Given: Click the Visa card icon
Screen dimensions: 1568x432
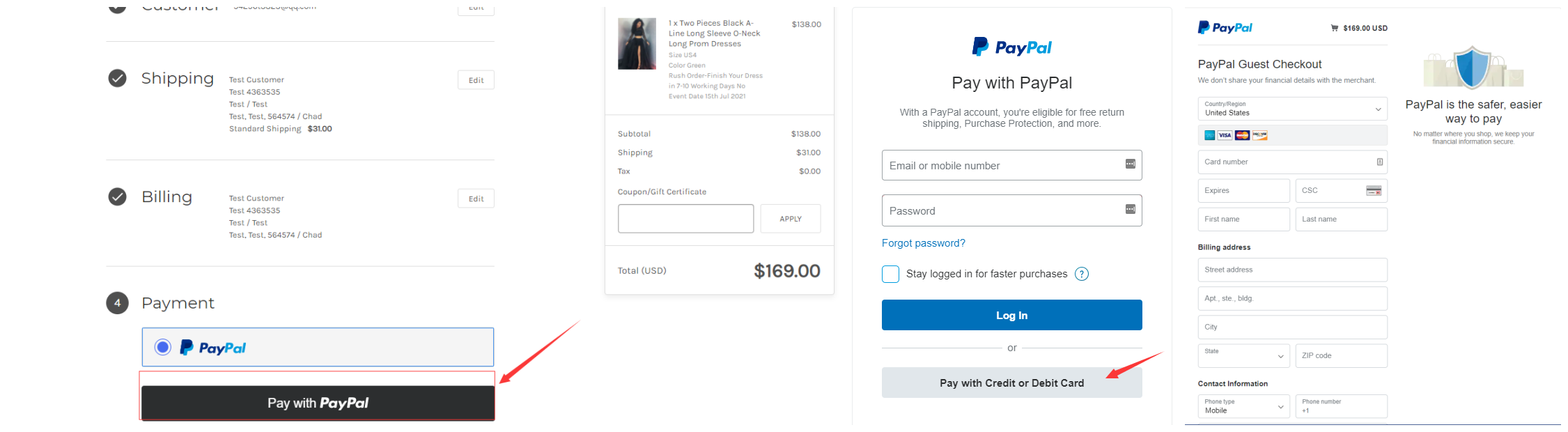Looking at the screenshot, I should coord(1225,135).
